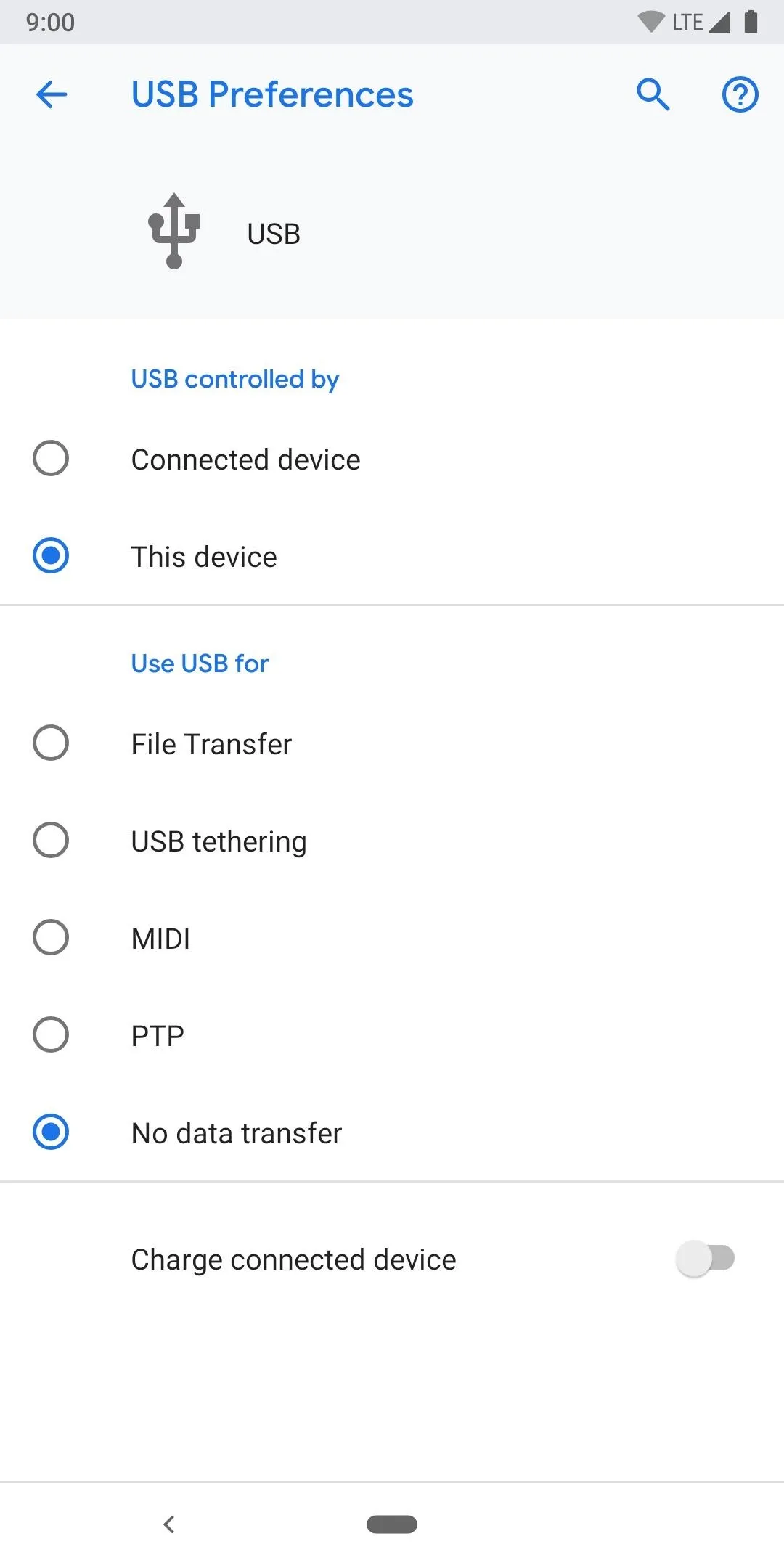Image resolution: width=784 pixels, height=1568 pixels.
Task: Tap the Charge connected device label
Action: [293, 1259]
